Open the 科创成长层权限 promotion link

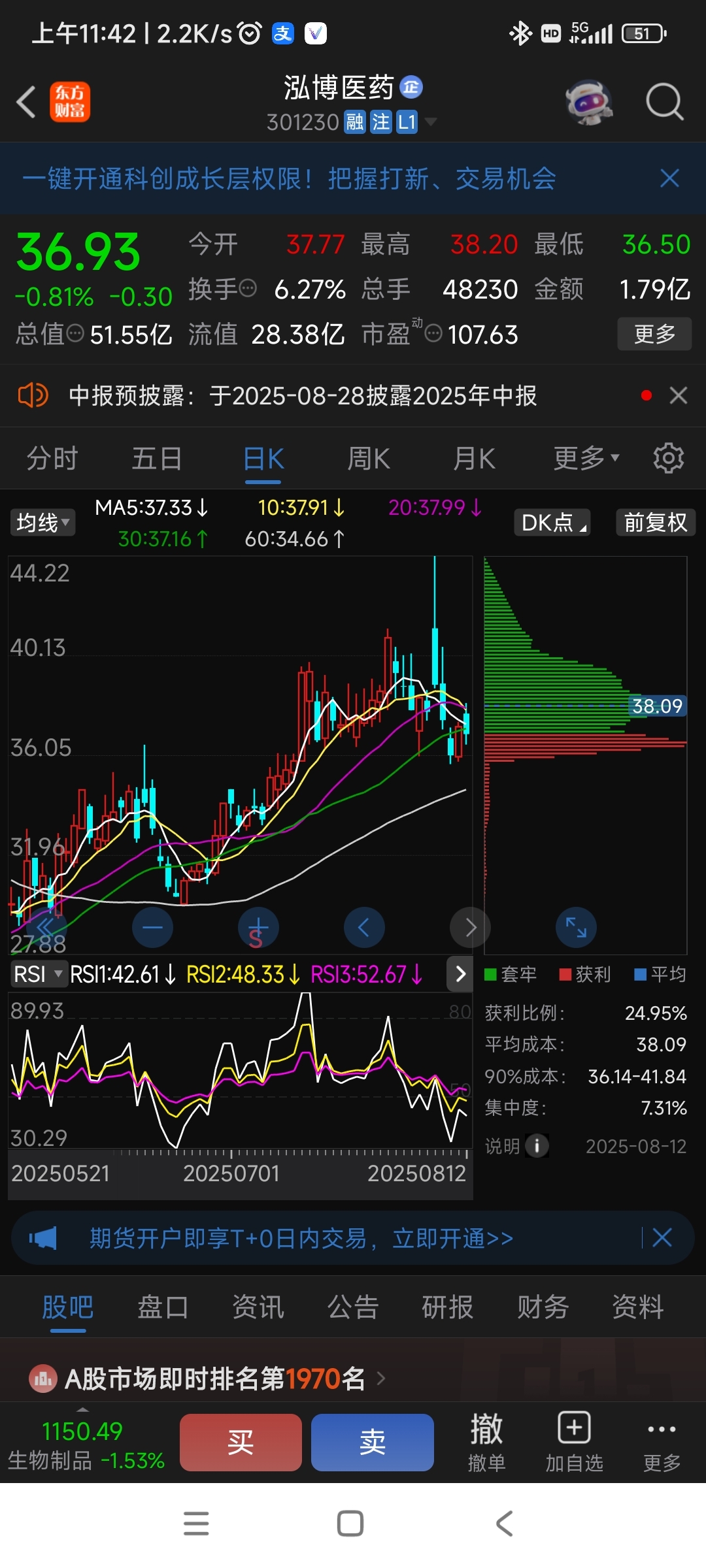click(x=289, y=178)
